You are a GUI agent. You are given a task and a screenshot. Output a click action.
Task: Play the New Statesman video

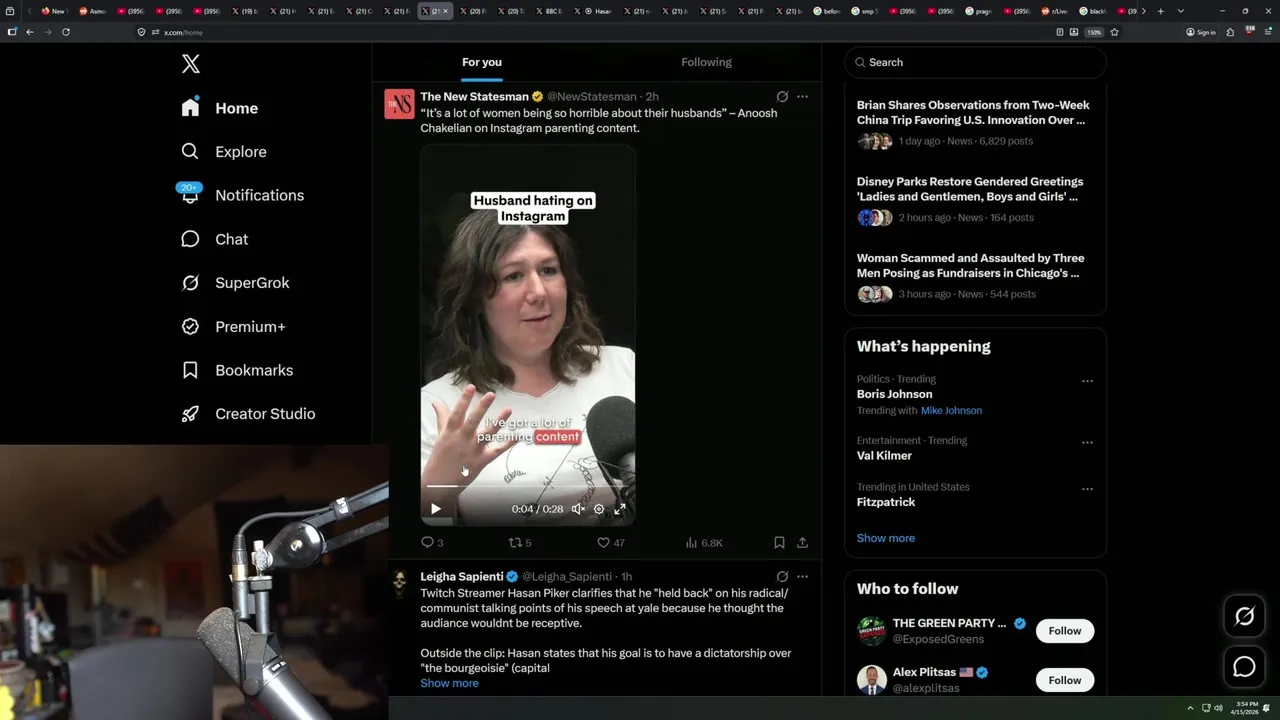(436, 509)
